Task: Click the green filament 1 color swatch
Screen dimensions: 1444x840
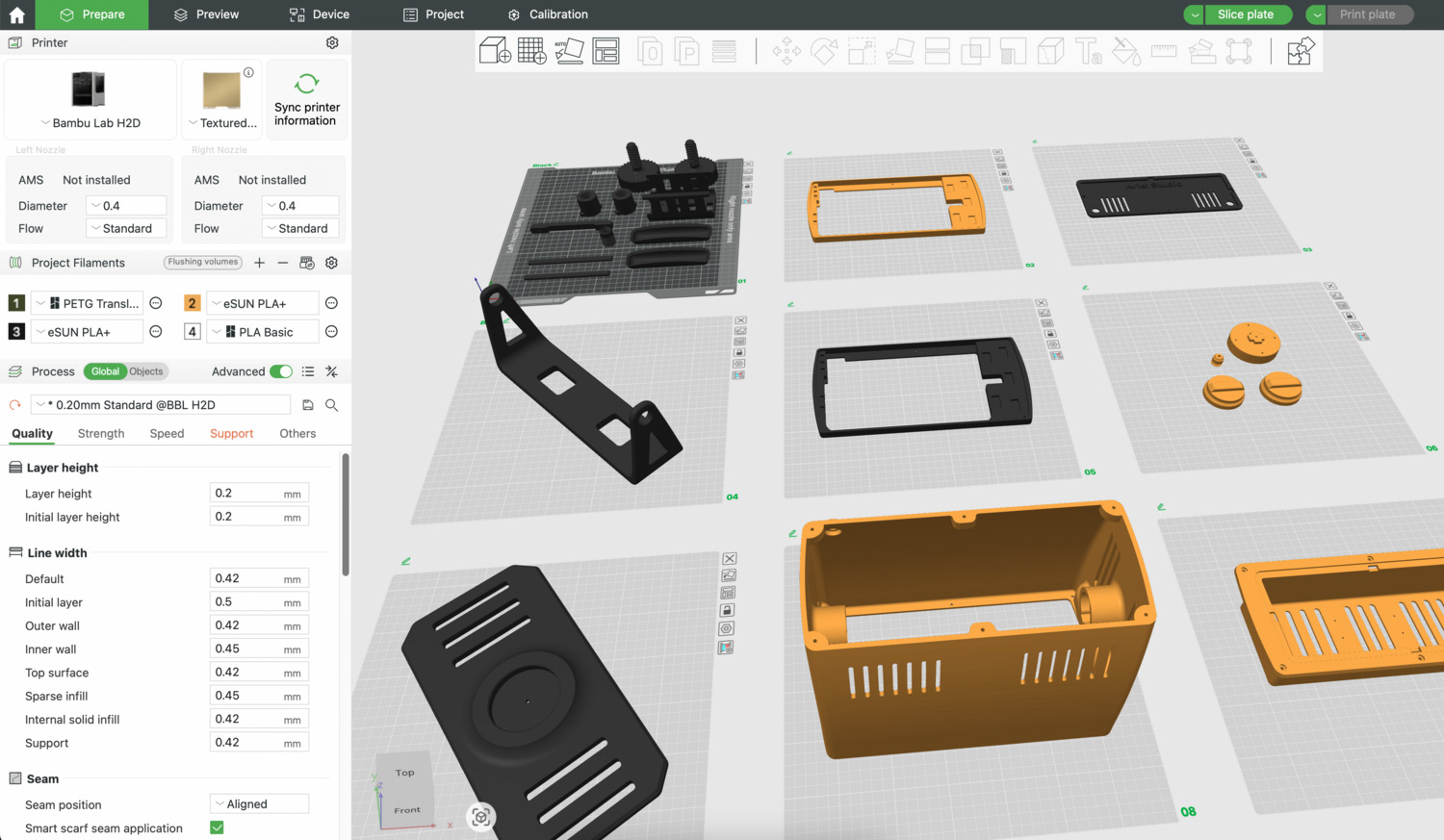Action: (16, 302)
